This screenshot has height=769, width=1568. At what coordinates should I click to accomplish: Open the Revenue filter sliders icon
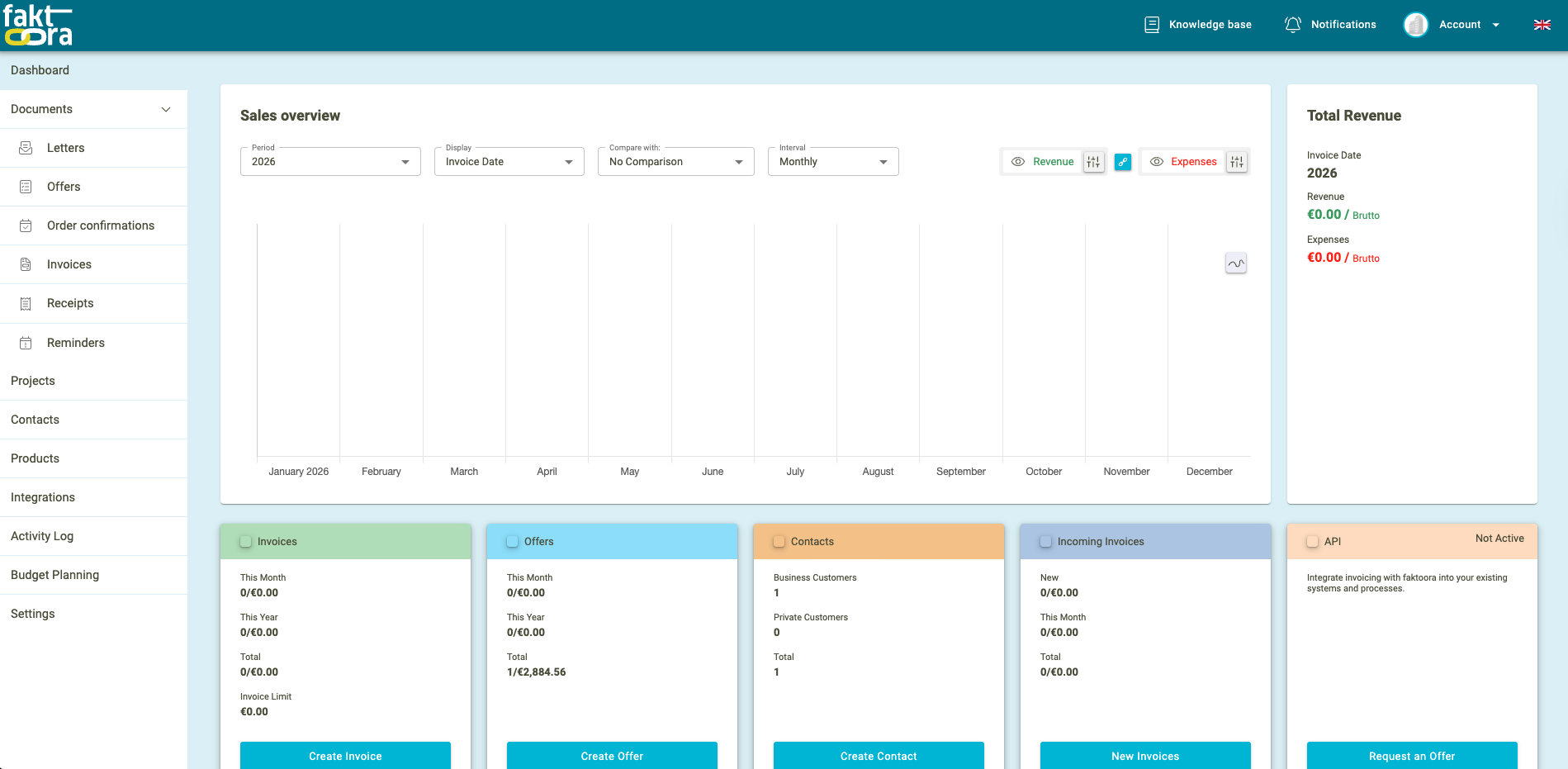click(x=1093, y=161)
